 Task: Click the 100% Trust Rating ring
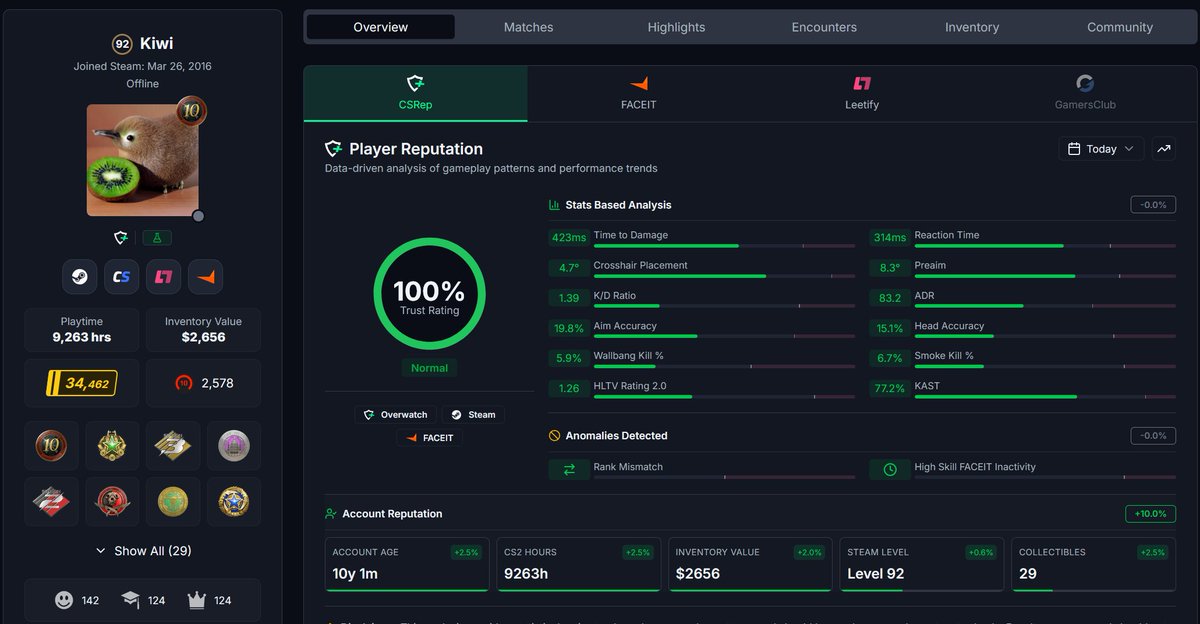(429, 293)
